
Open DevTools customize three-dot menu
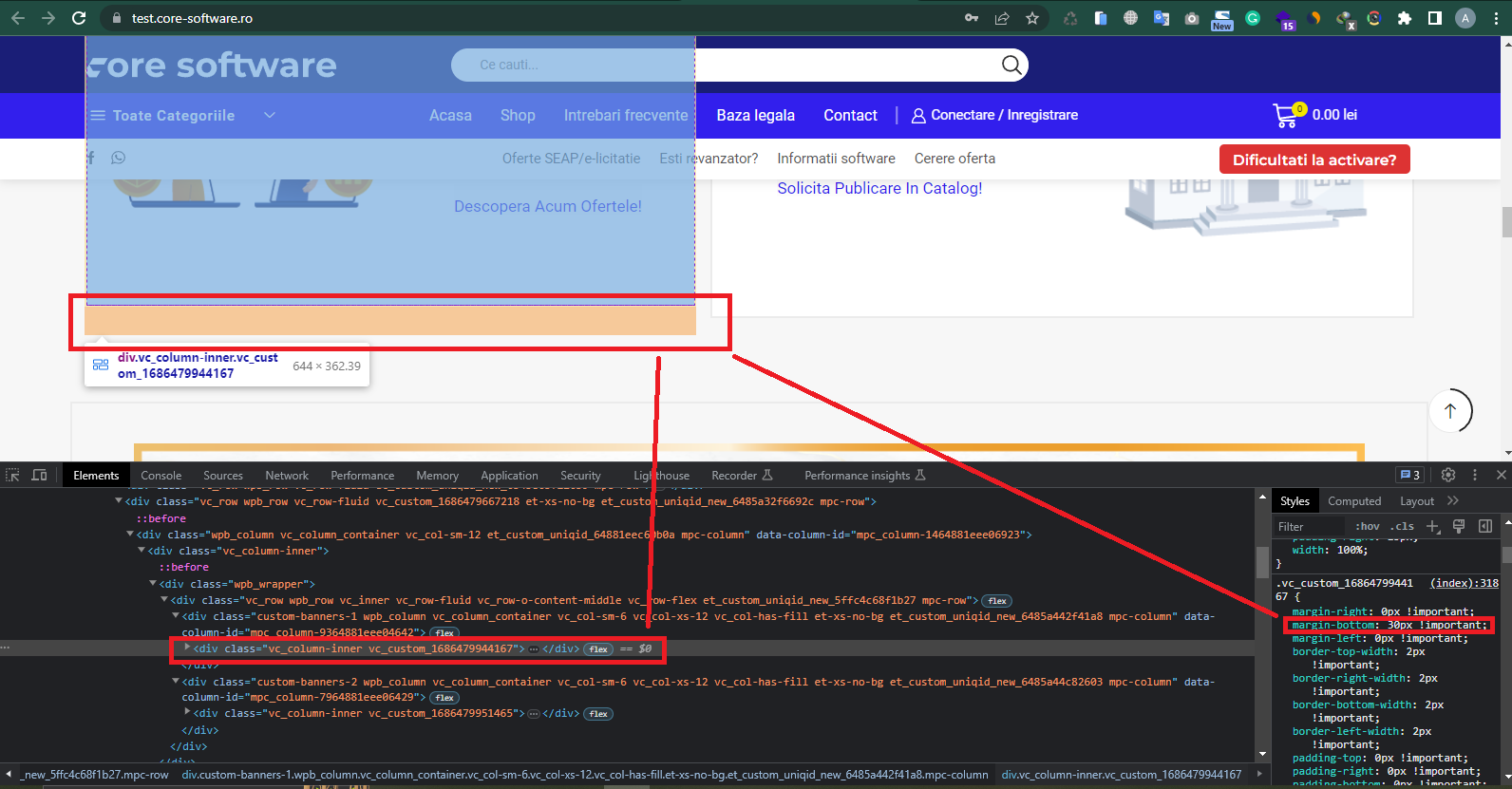pyautogui.click(x=1475, y=475)
